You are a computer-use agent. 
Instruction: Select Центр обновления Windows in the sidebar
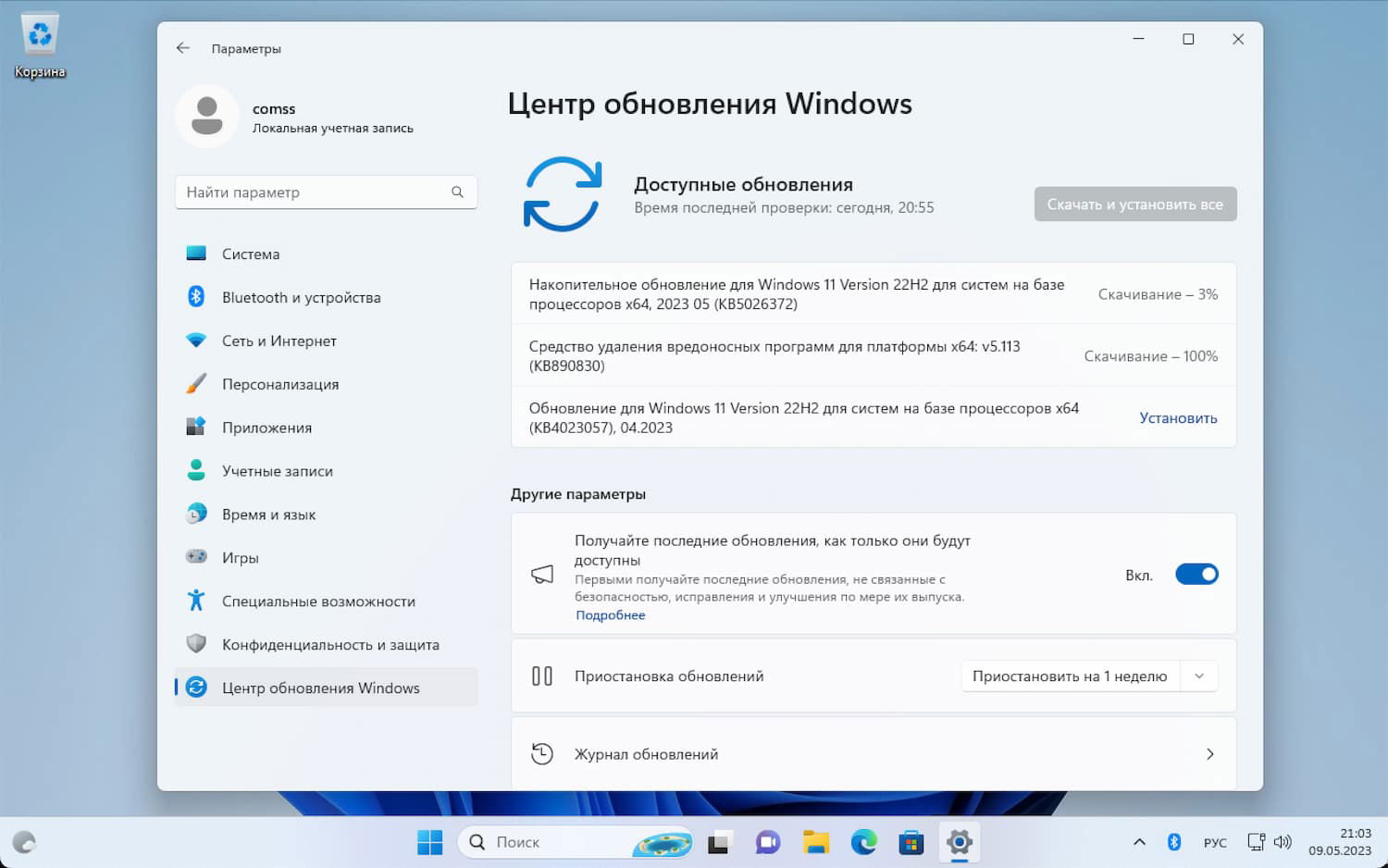326,688
